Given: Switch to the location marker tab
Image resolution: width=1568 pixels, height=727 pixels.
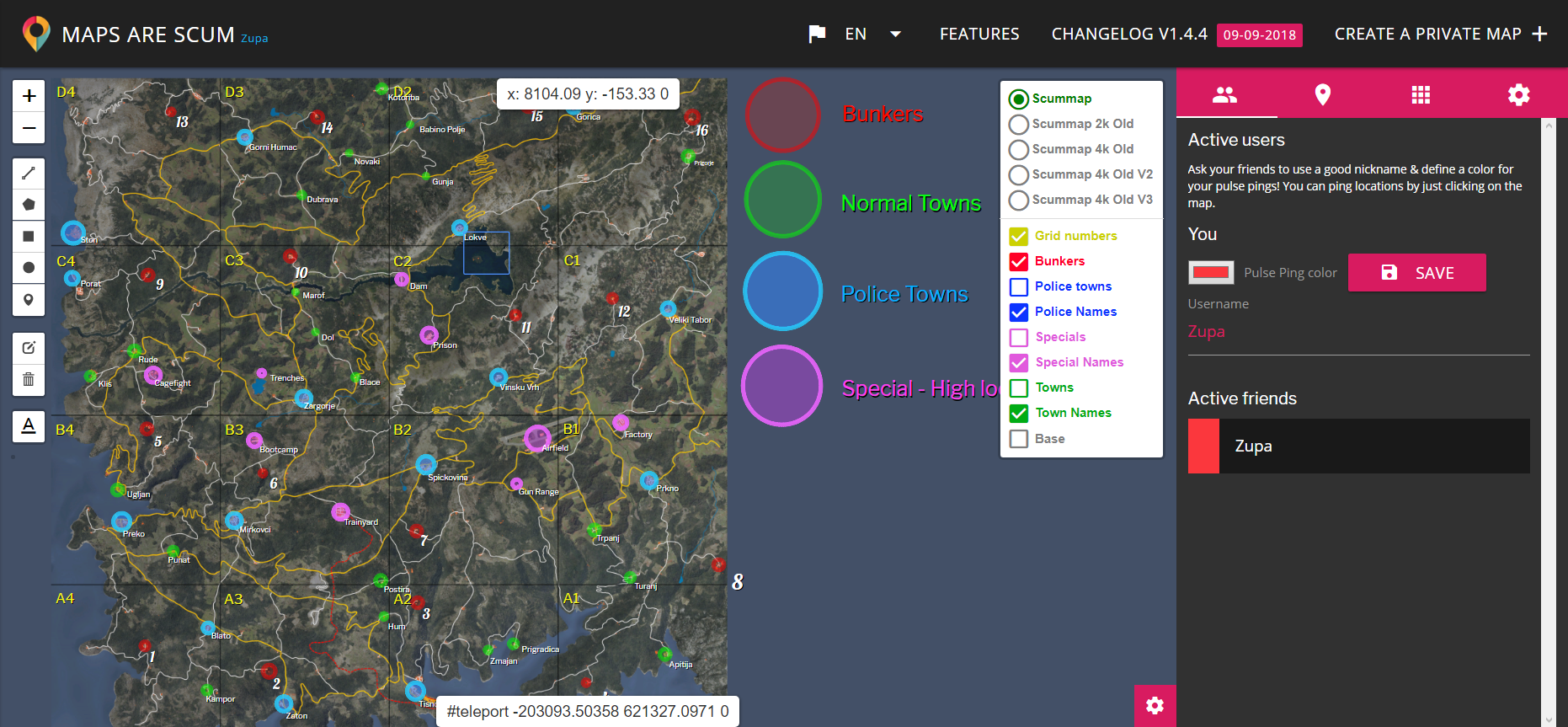Looking at the screenshot, I should (x=1322, y=94).
